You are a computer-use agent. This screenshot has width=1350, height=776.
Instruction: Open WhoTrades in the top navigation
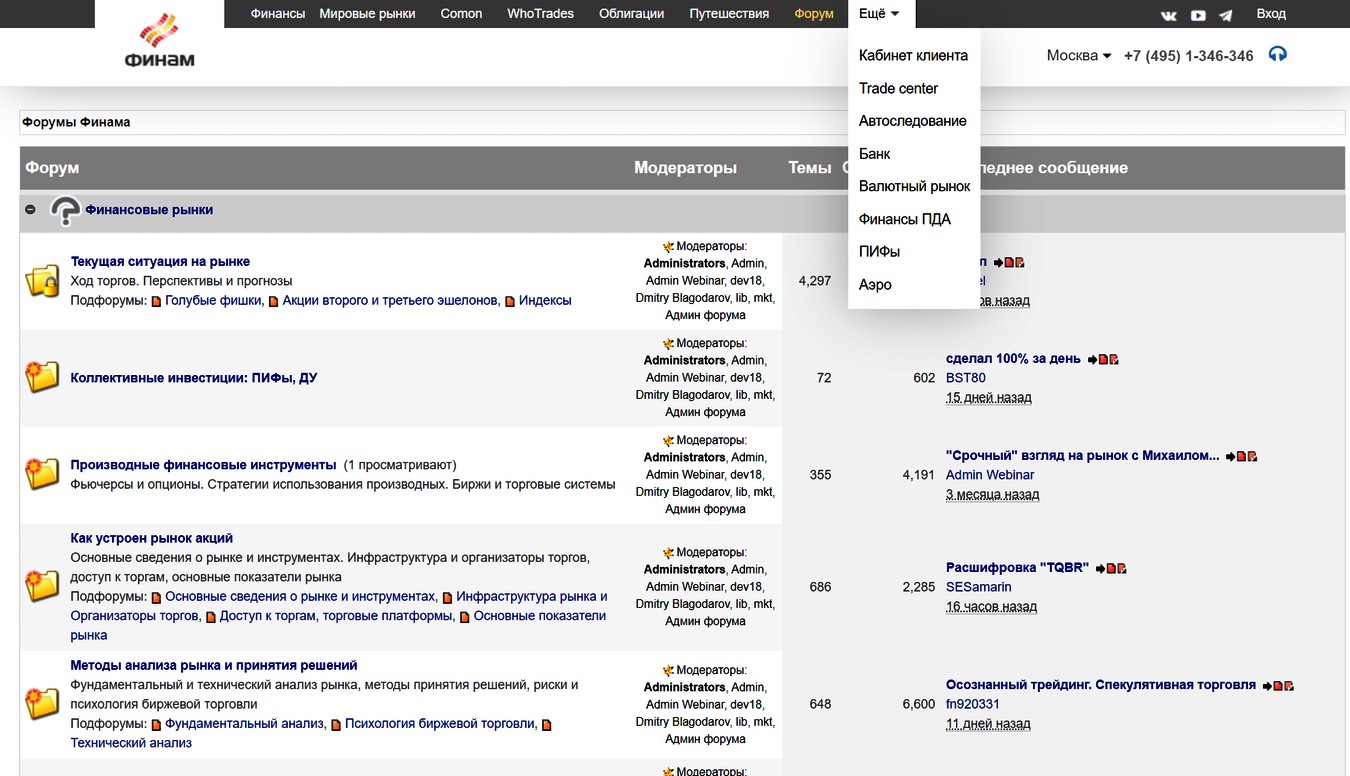tap(540, 14)
